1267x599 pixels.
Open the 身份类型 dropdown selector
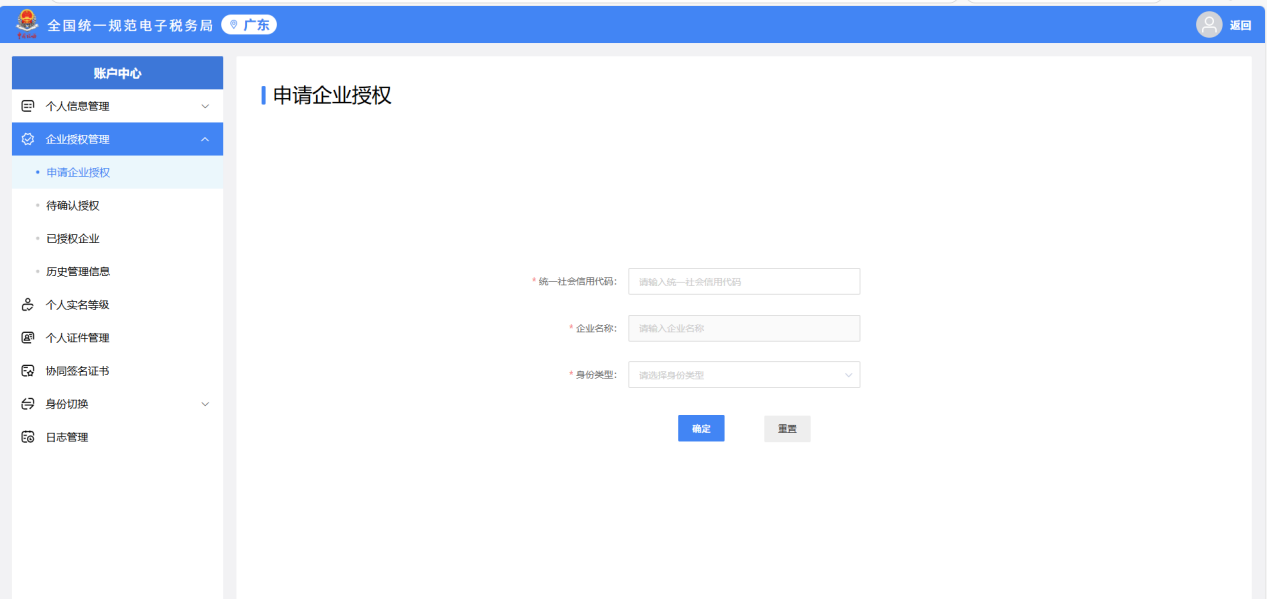coord(743,375)
